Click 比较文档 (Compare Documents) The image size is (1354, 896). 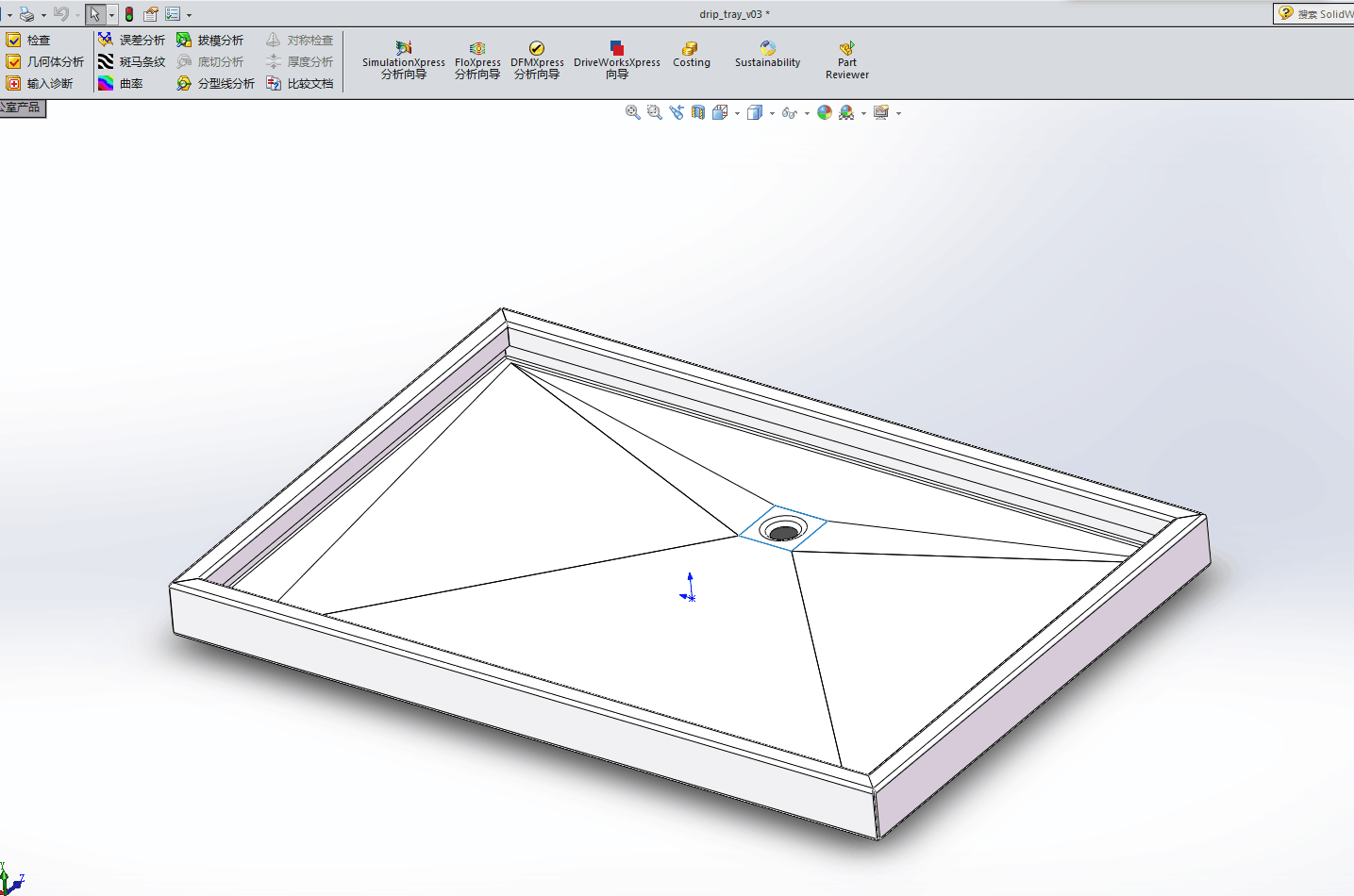point(300,84)
